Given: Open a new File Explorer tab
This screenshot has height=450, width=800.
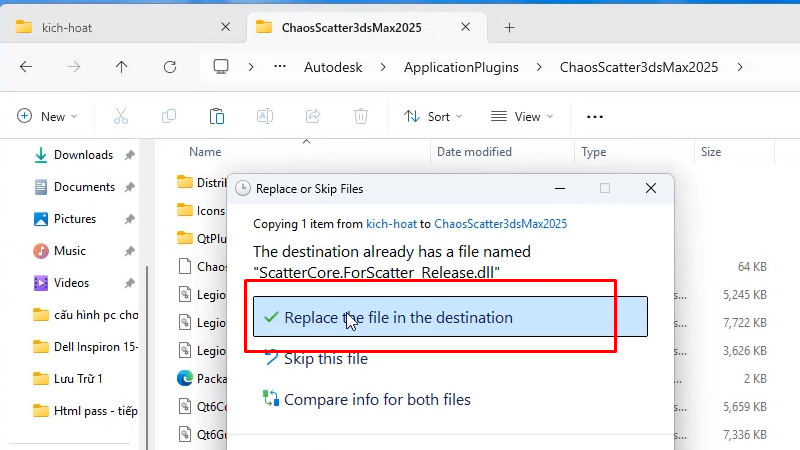Looking at the screenshot, I should (x=509, y=28).
